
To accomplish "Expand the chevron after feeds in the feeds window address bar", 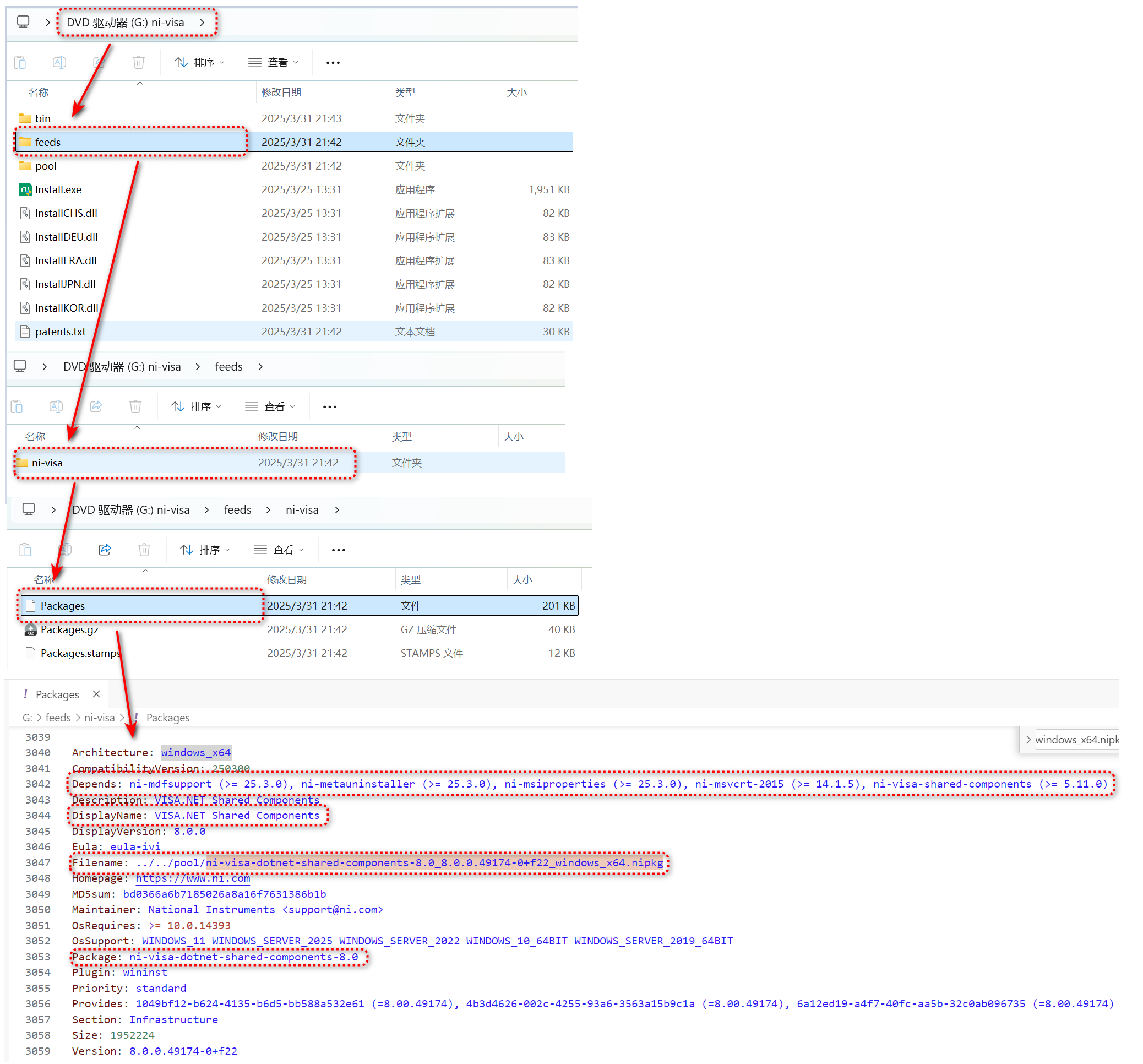I will (x=260, y=367).
